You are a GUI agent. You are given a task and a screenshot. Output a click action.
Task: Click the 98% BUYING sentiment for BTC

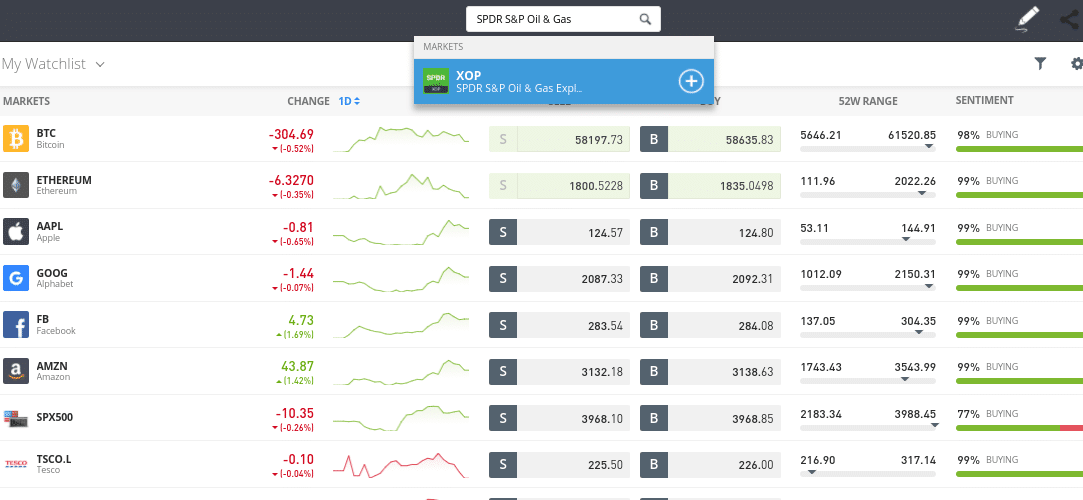click(987, 135)
